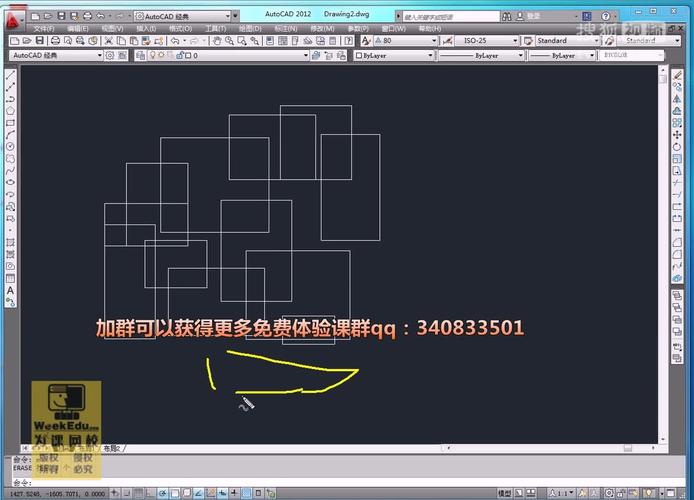The width and height of the screenshot is (694, 500).
Task: Open the Properties palette icon
Action: (270, 41)
